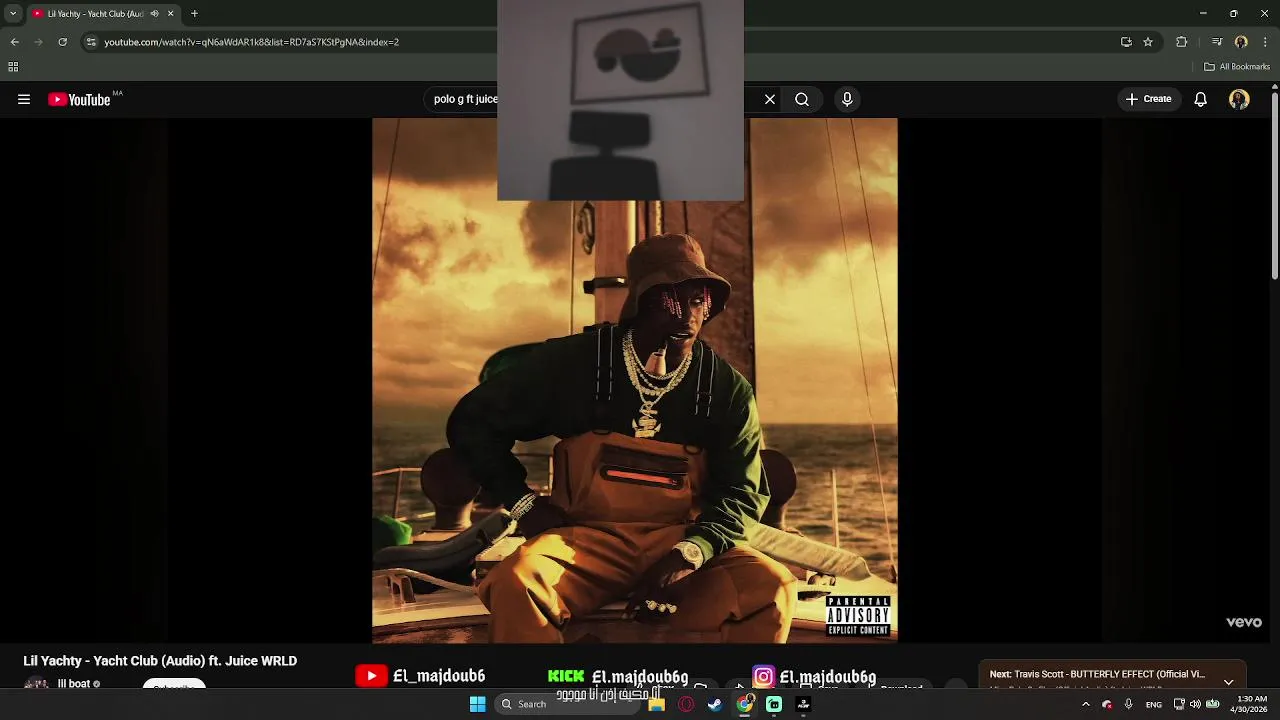Go to YouTube home via the logo
1280x720 pixels.
(79, 99)
